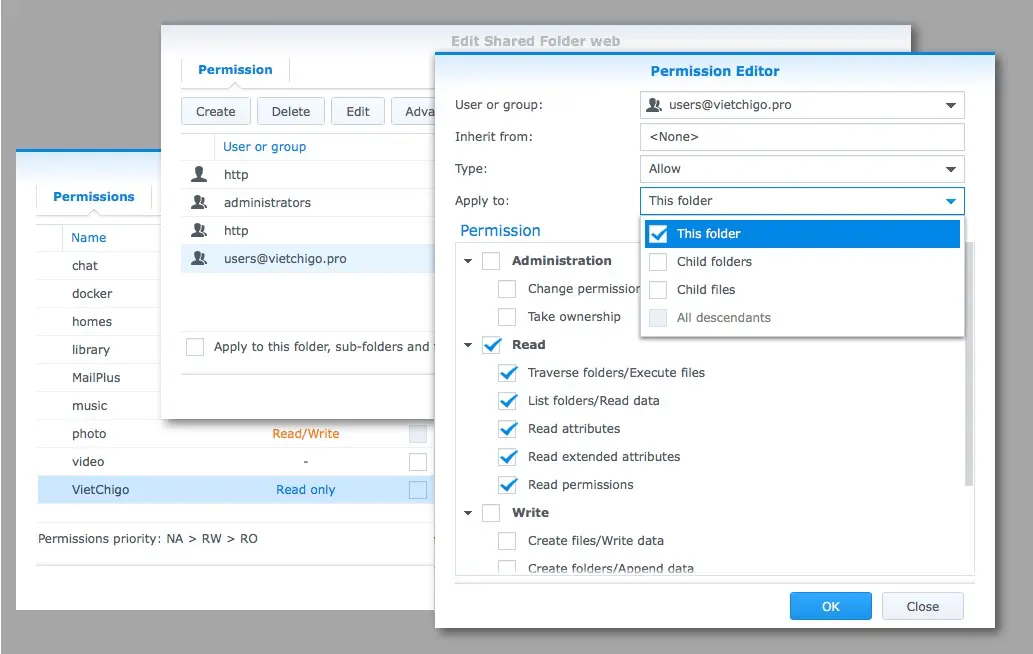Tick the checkbox in the video row
The width and height of the screenshot is (1033, 654).
418,462
